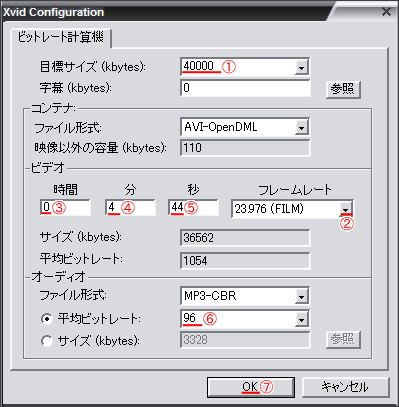The image size is (399, 407).
Task: Click the 時間 hours input field
Action: 65,208
